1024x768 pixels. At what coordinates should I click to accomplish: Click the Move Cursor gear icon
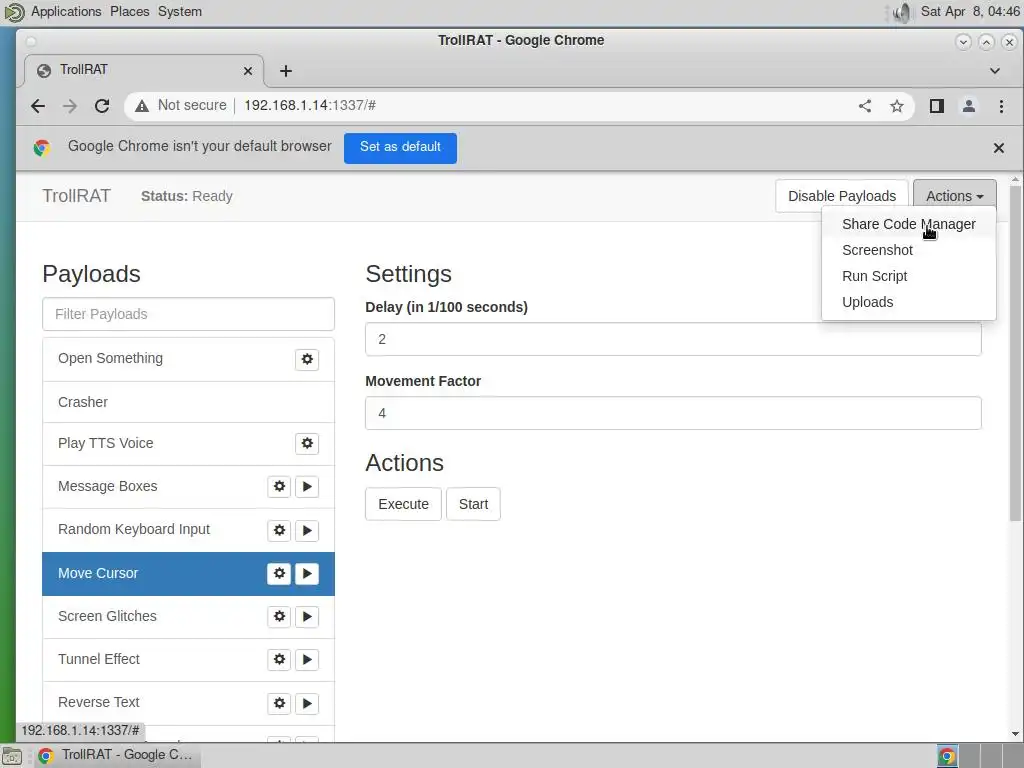click(279, 573)
